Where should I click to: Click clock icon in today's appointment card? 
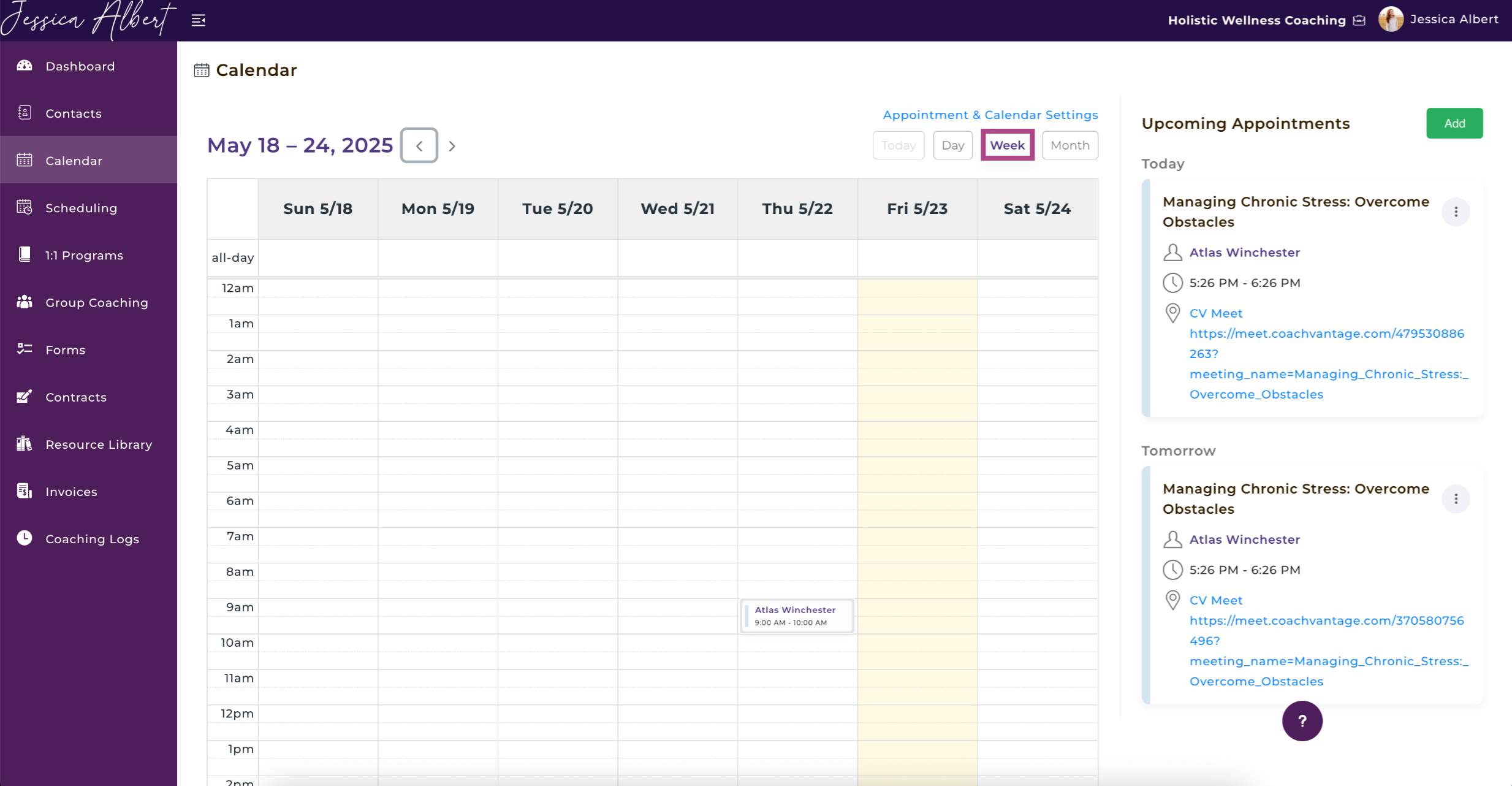pyautogui.click(x=1172, y=283)
